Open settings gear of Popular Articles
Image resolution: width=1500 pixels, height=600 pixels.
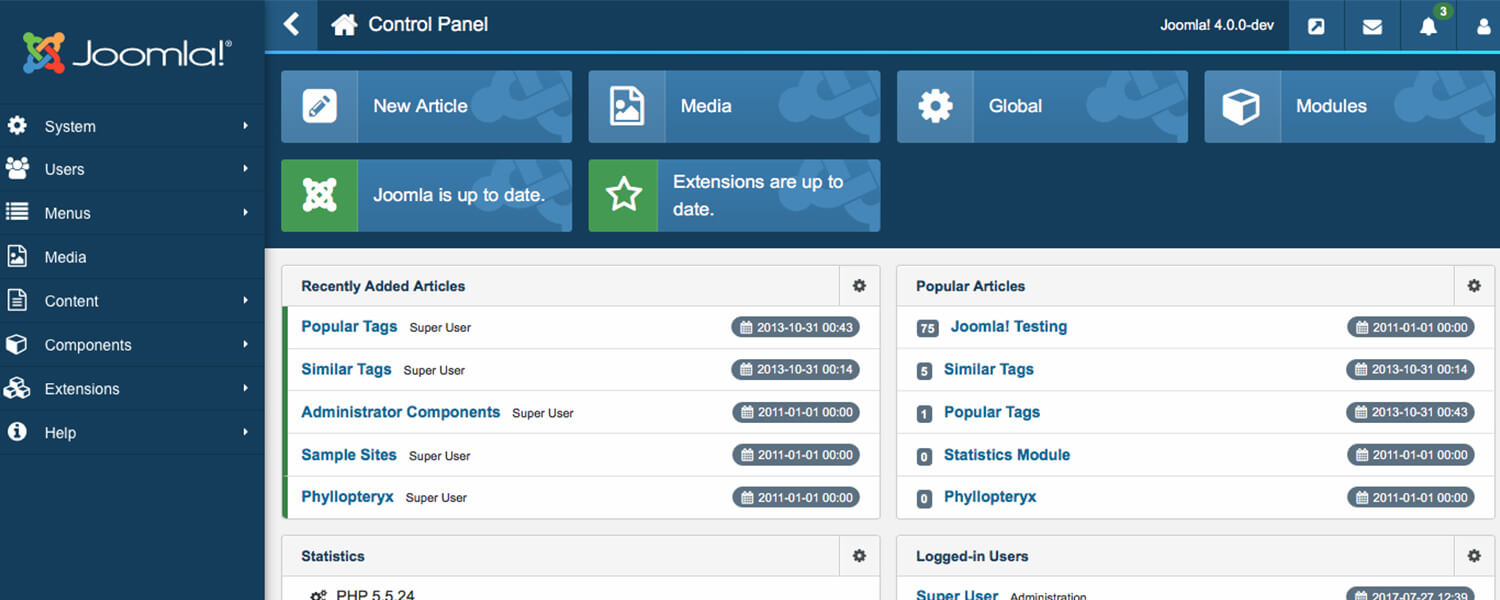pos(1474,286)
